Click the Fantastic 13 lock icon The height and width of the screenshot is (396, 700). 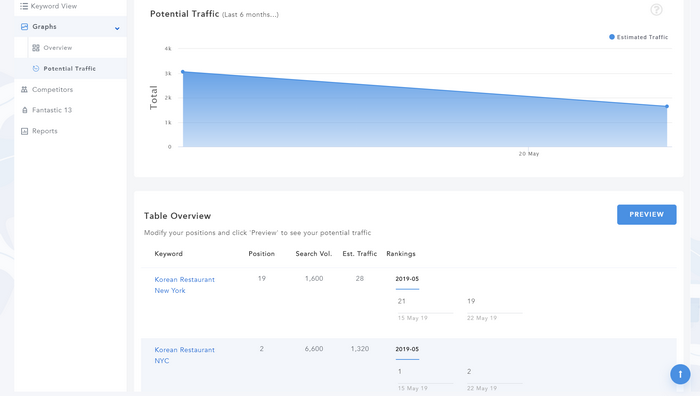click(25, 110)
